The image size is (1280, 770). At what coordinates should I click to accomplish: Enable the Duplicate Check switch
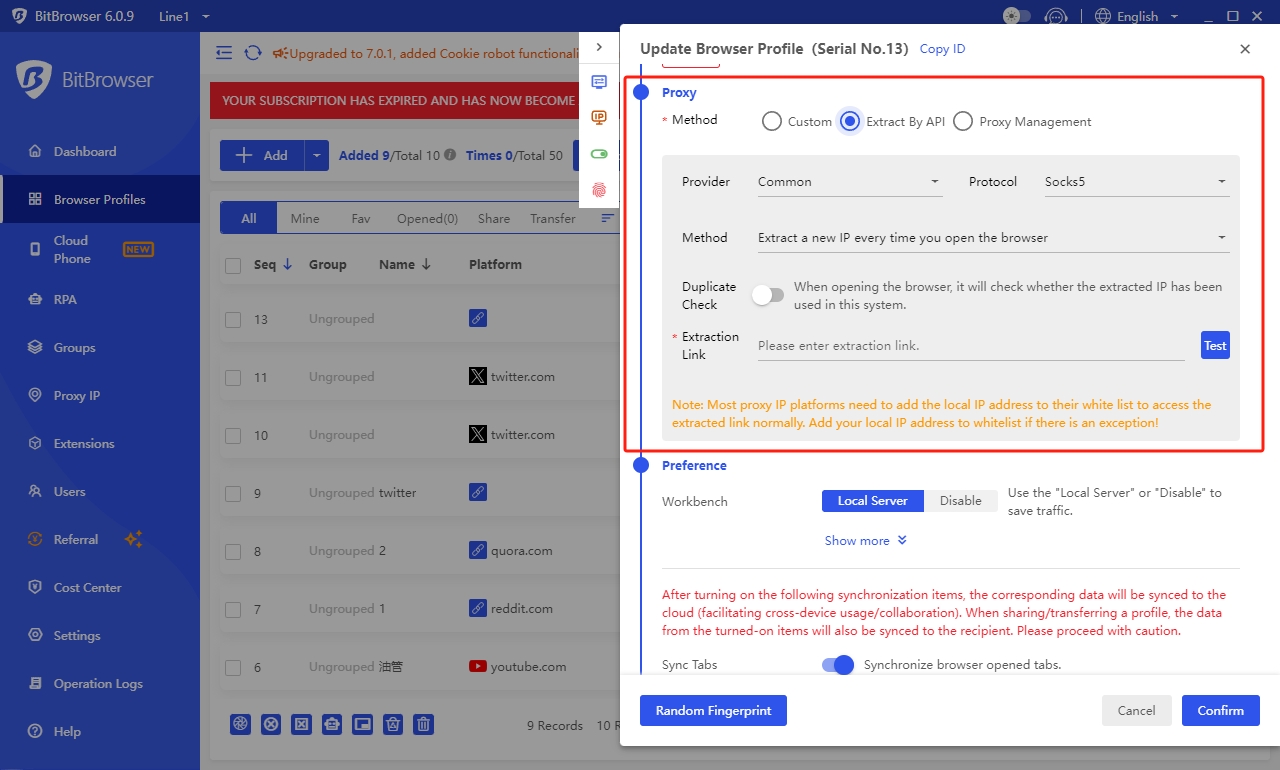[768, 295]
